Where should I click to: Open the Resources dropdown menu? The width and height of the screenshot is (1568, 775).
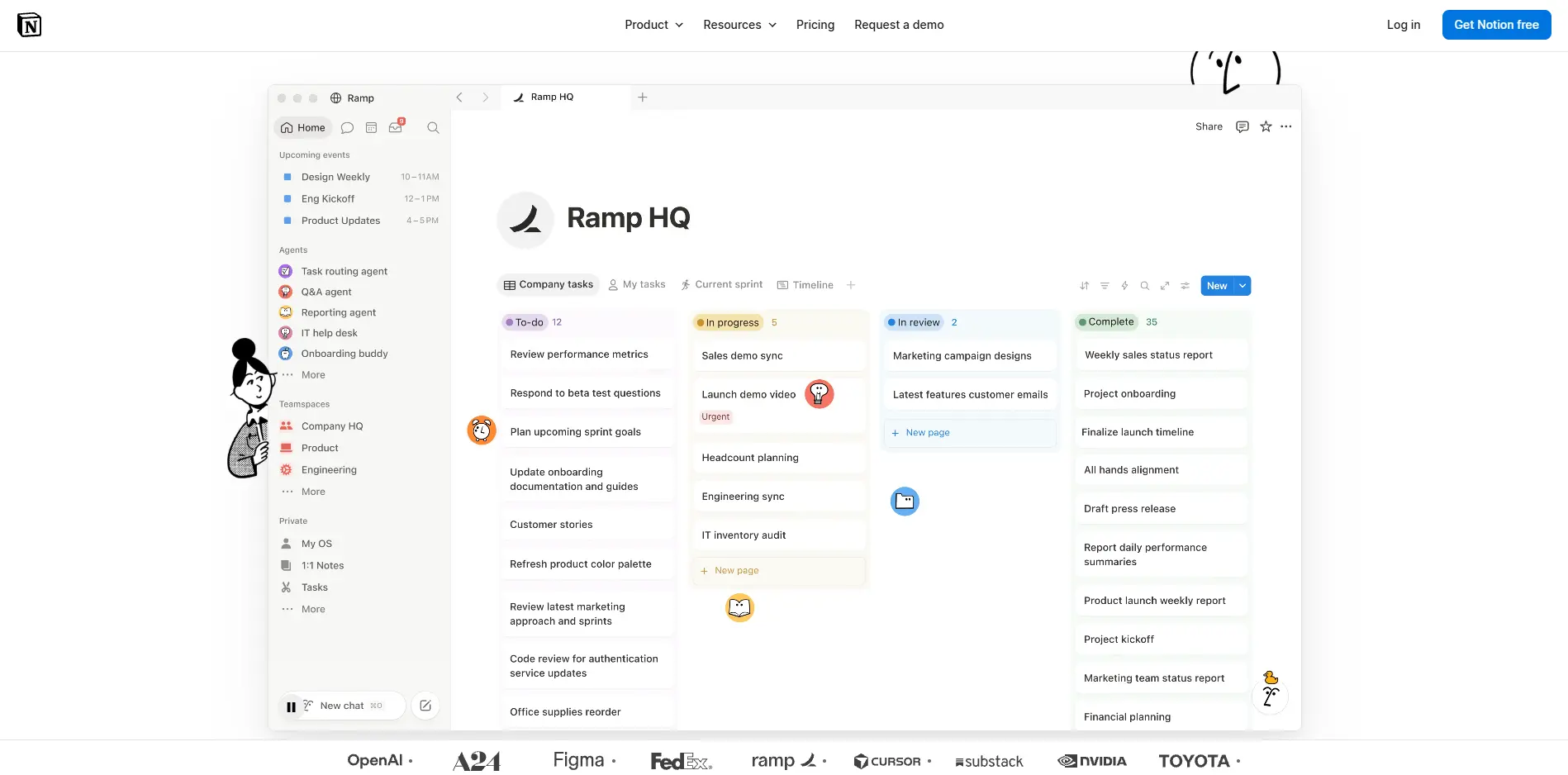740,25
